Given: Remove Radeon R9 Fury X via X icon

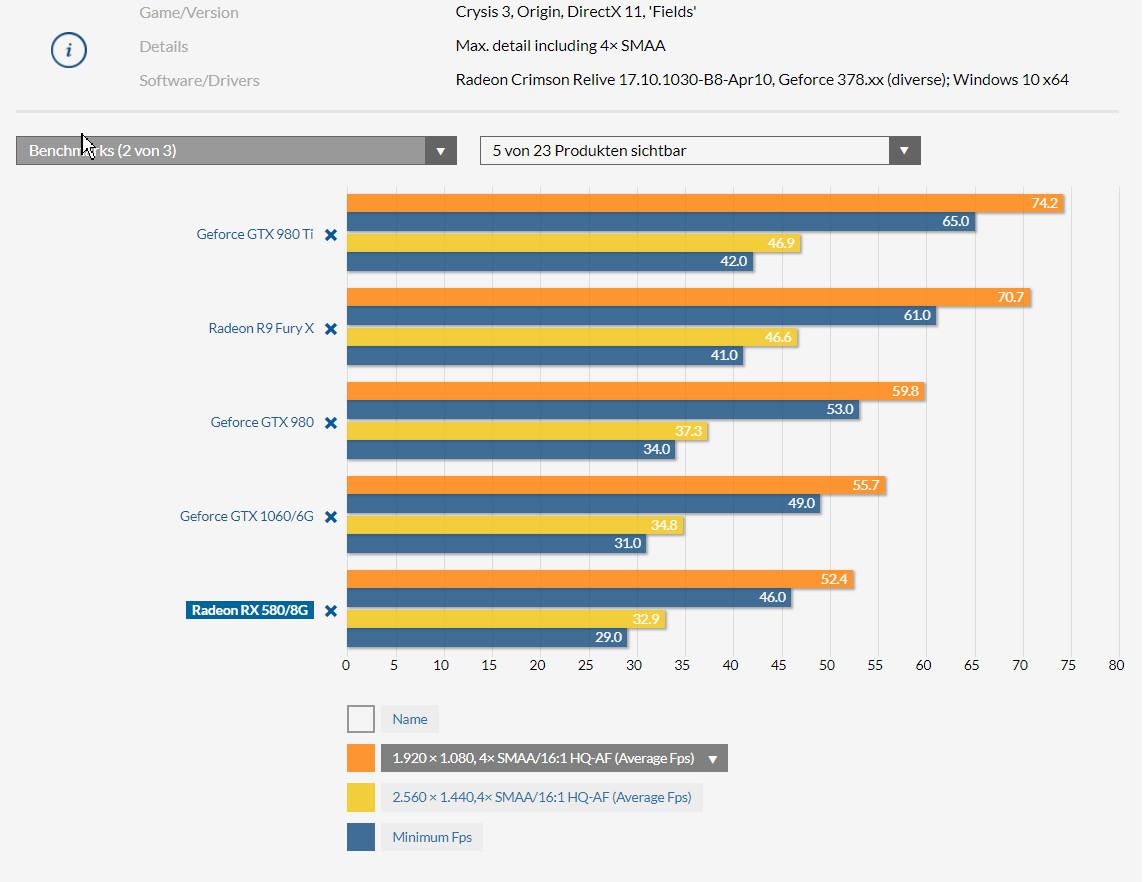Looking at the screenshot, I should point(331,329).
